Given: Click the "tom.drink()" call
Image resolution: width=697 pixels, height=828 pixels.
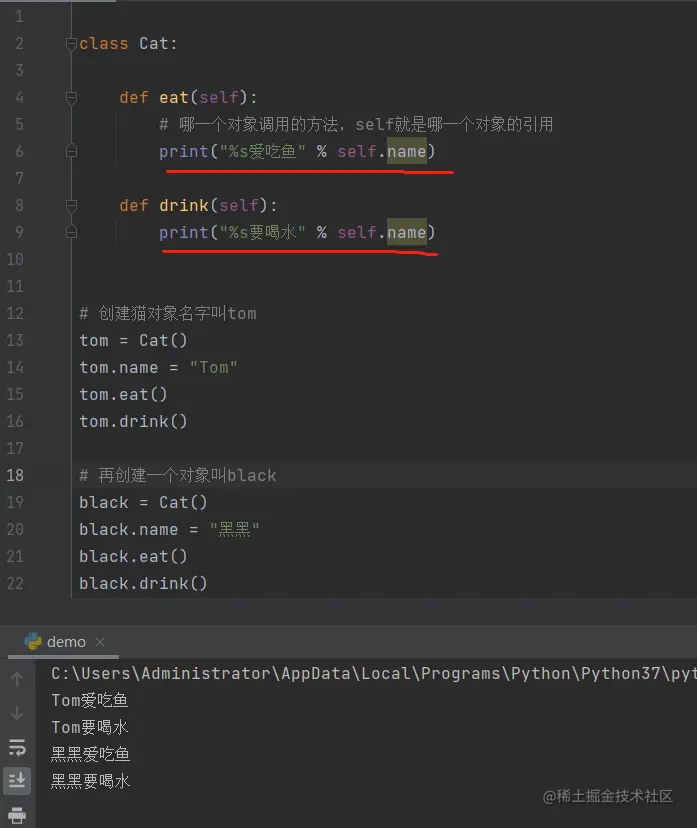Looking at the screenshot, I should click(x=133, y=421).
